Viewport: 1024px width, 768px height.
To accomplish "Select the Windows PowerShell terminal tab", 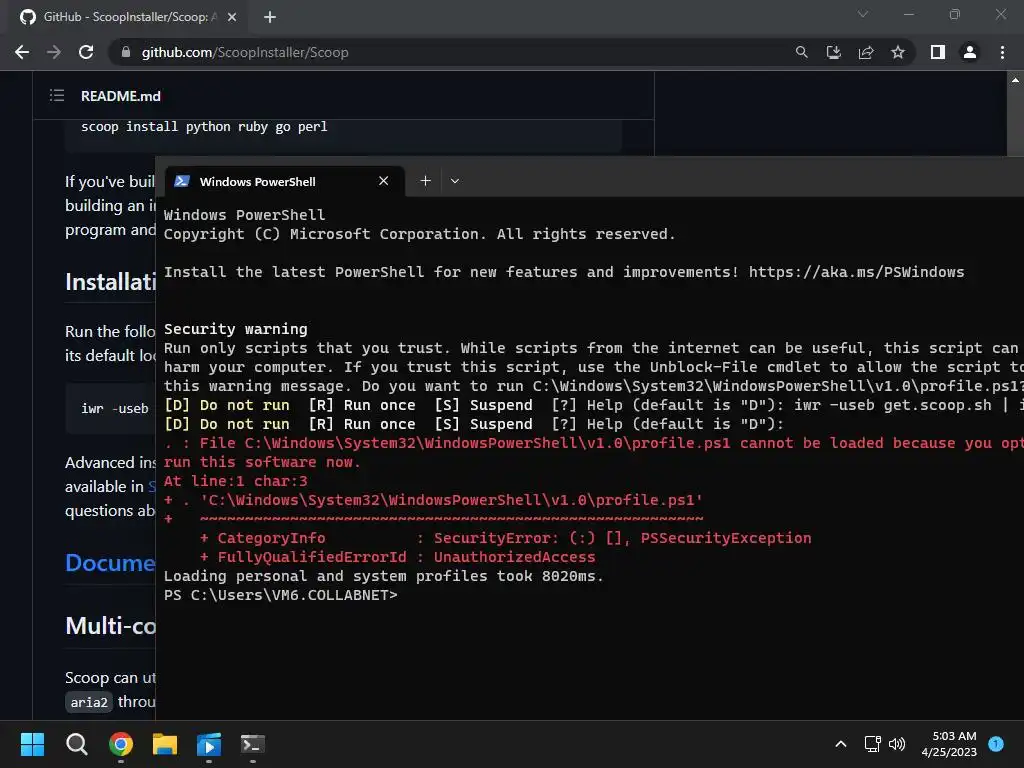I will (285, 181).
